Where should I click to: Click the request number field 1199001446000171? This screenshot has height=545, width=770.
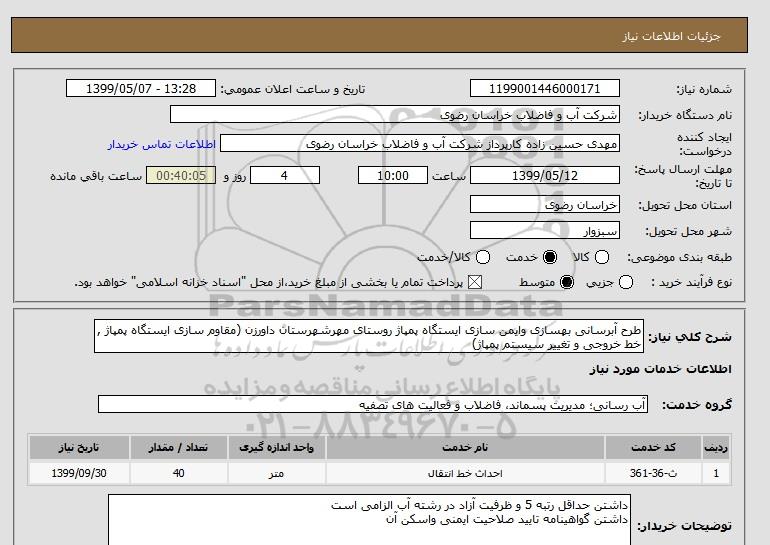(545, 88)
